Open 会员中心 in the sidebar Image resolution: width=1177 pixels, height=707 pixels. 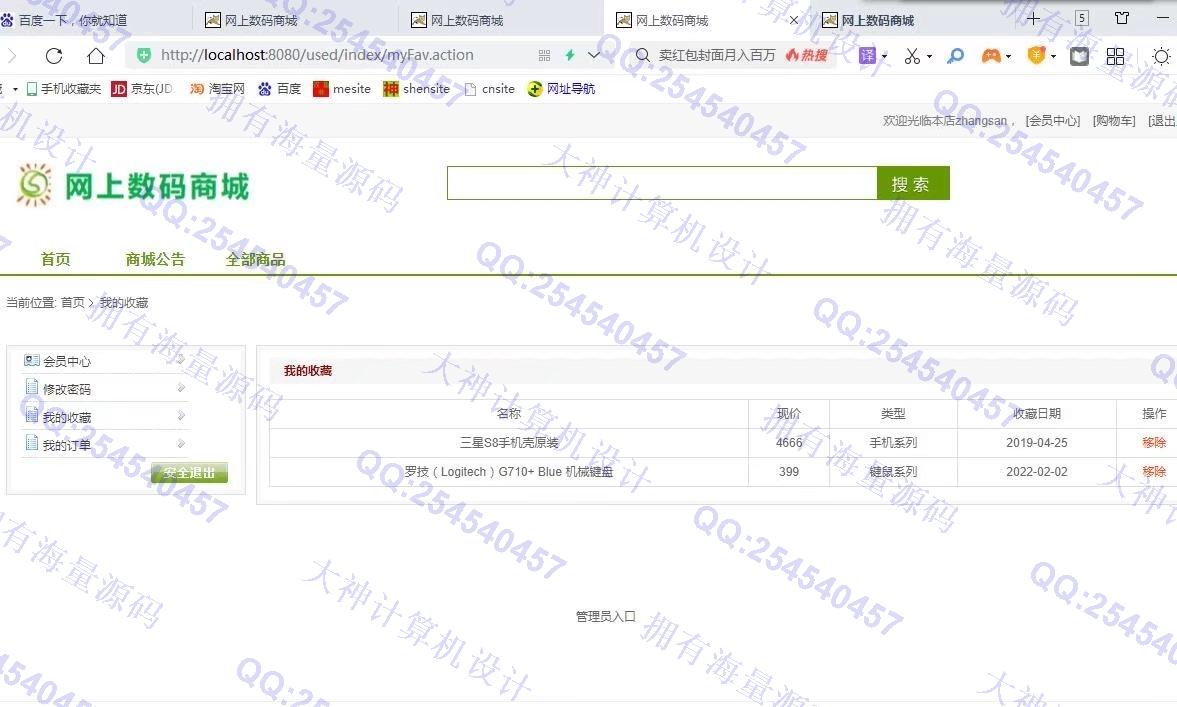pos(67,361)
